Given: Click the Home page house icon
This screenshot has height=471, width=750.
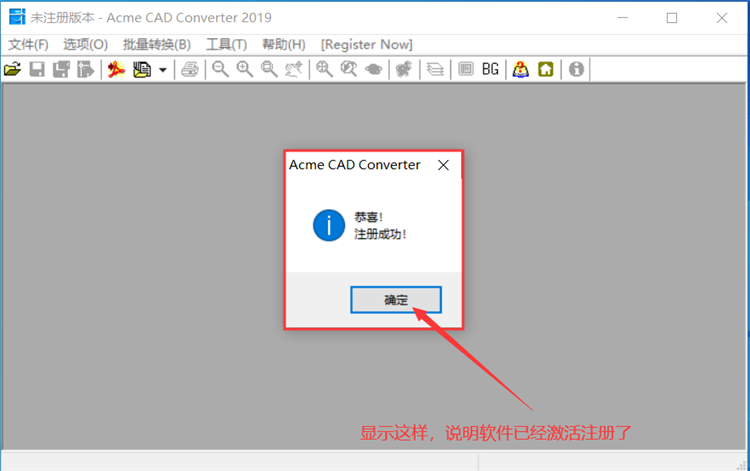Looking at the screenshot, I should tap(546, 69).
